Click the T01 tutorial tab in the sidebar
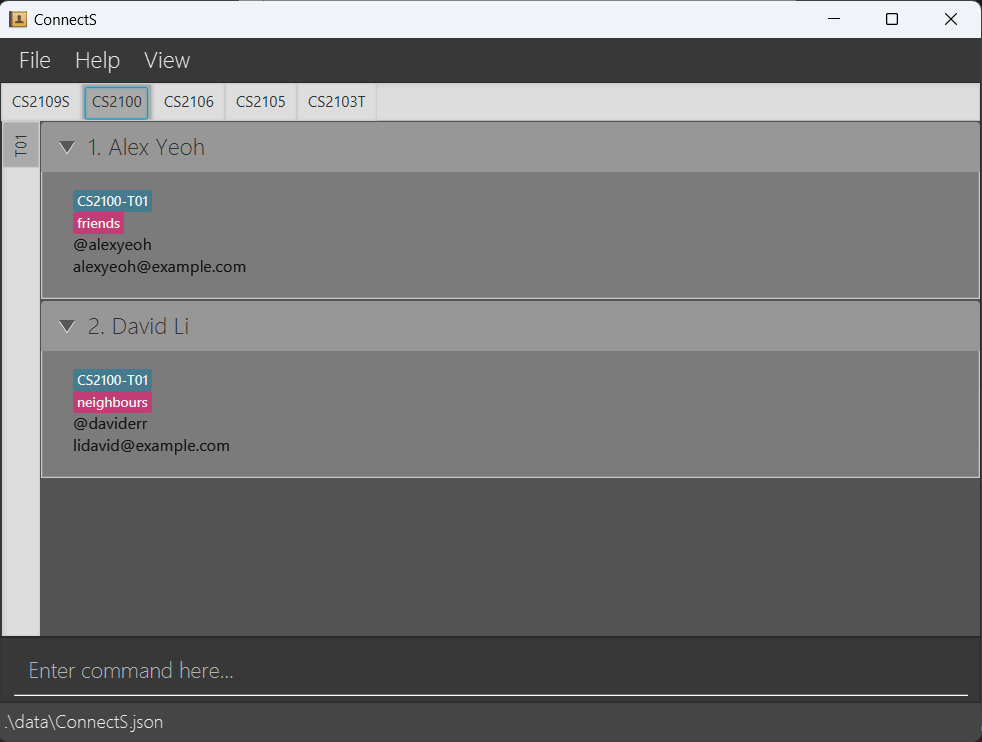This screenshot has width=982, height=742. [x=20, y=145]
